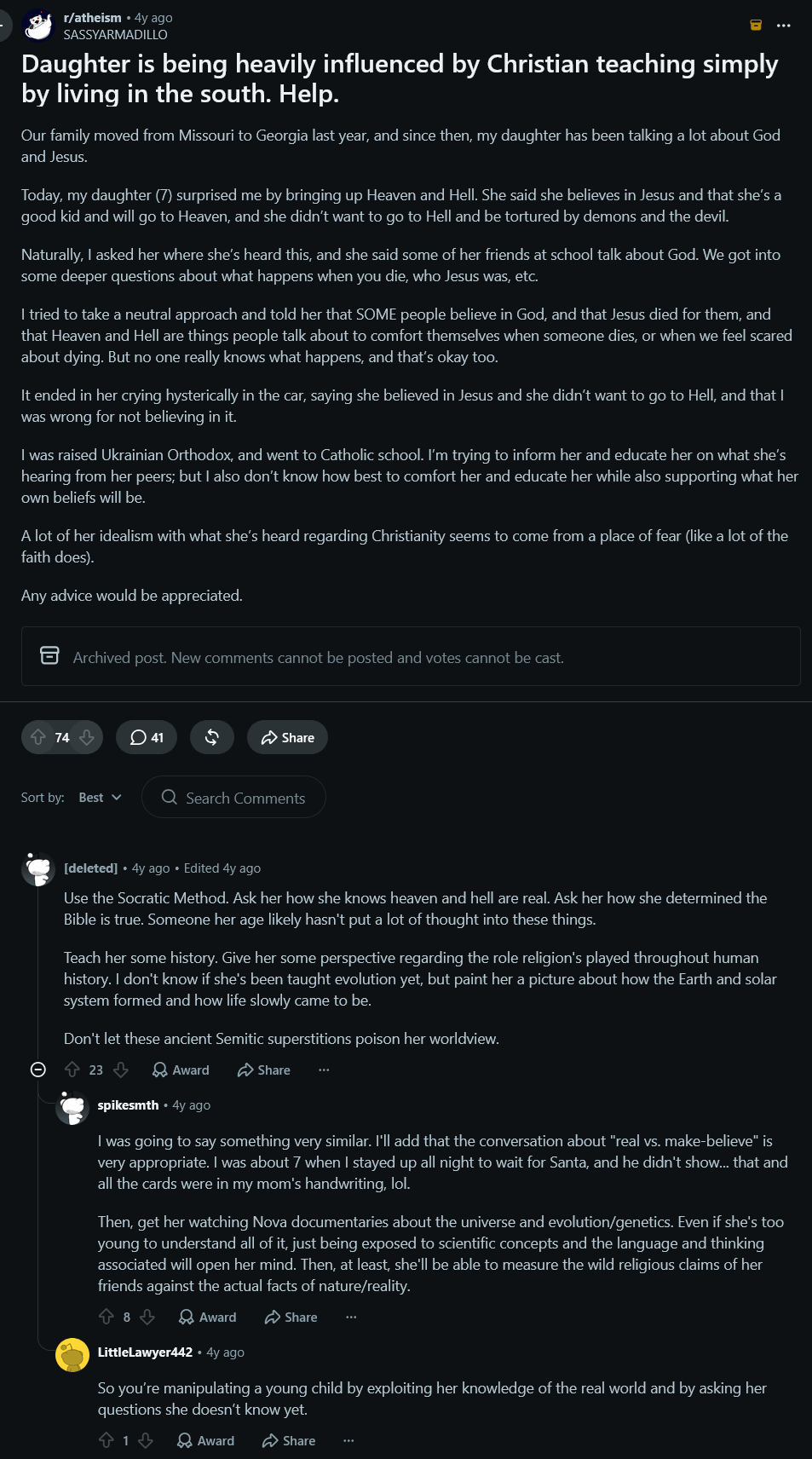Click the crosspost arrows icon
This screenshot has height=1459, width=812.
pyautogui.click(x=212, y=737)
